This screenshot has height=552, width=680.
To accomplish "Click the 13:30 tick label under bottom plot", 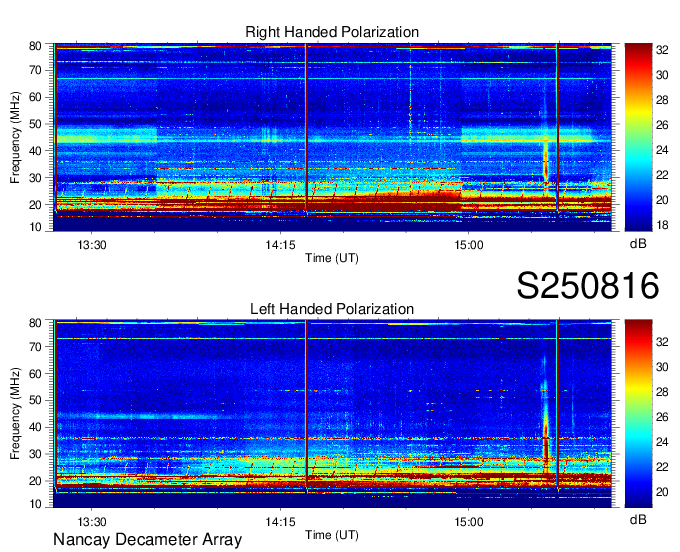I will click(x=92, y=522).
